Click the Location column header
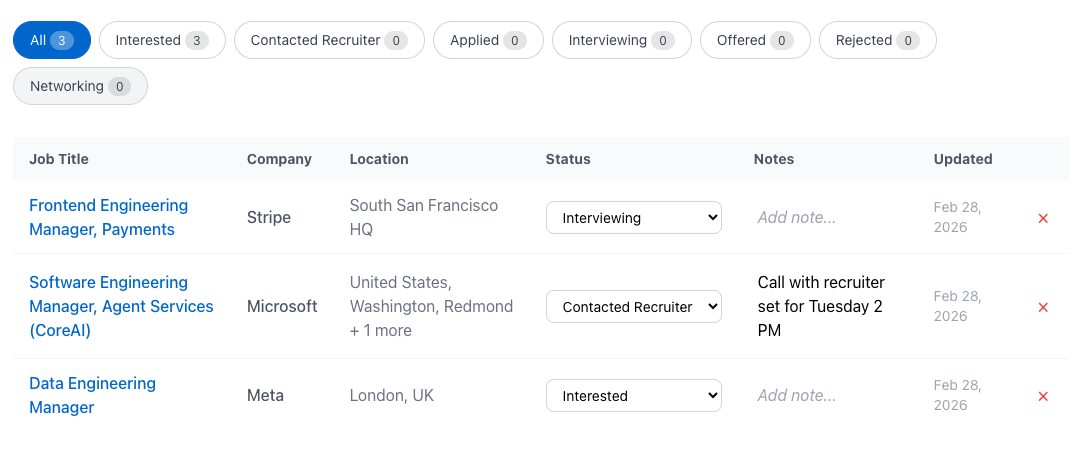 point(379,159)
